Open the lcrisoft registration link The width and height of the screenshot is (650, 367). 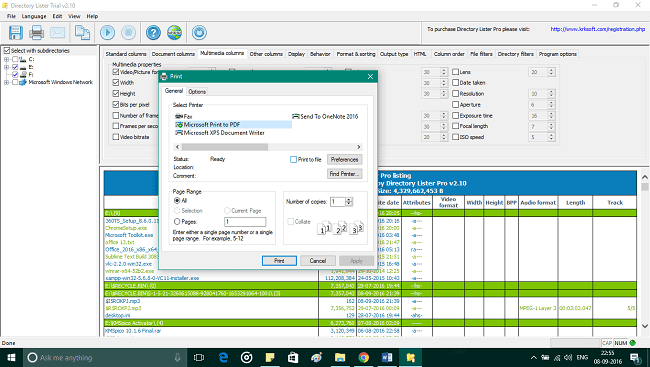tap(597, 29)
